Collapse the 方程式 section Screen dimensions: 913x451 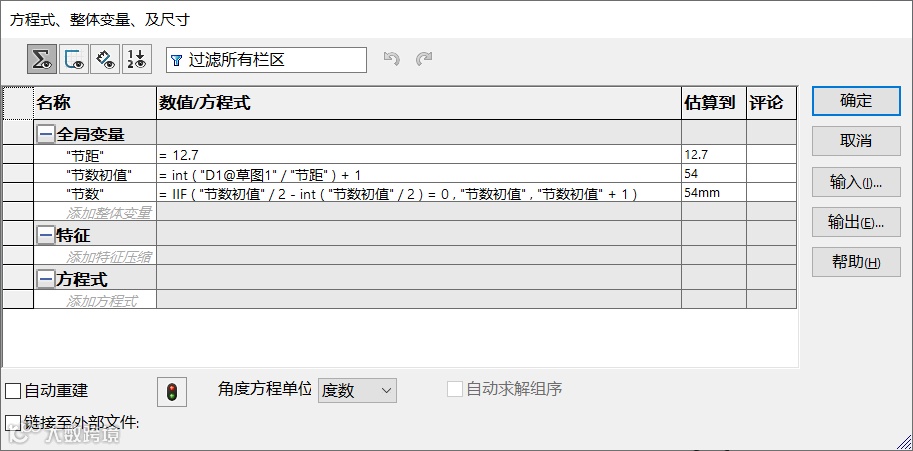coord(45,280)
